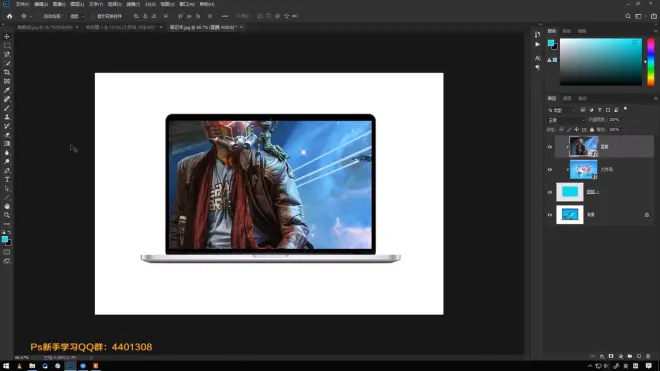The image size is (660, 371).
Task: Open the workspace switcher icon
Action: pos(639,16)
